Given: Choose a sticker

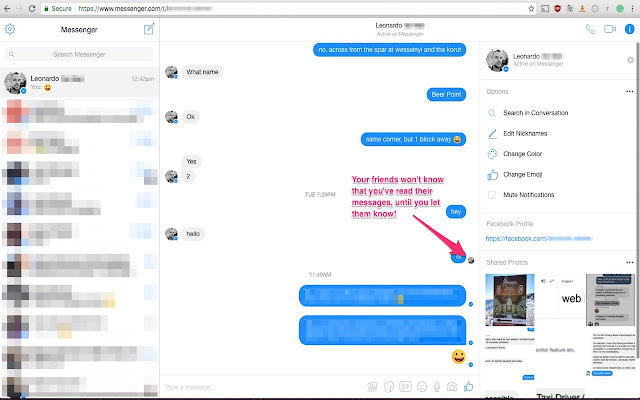Looking at the screenshot, I should point(389,387).
